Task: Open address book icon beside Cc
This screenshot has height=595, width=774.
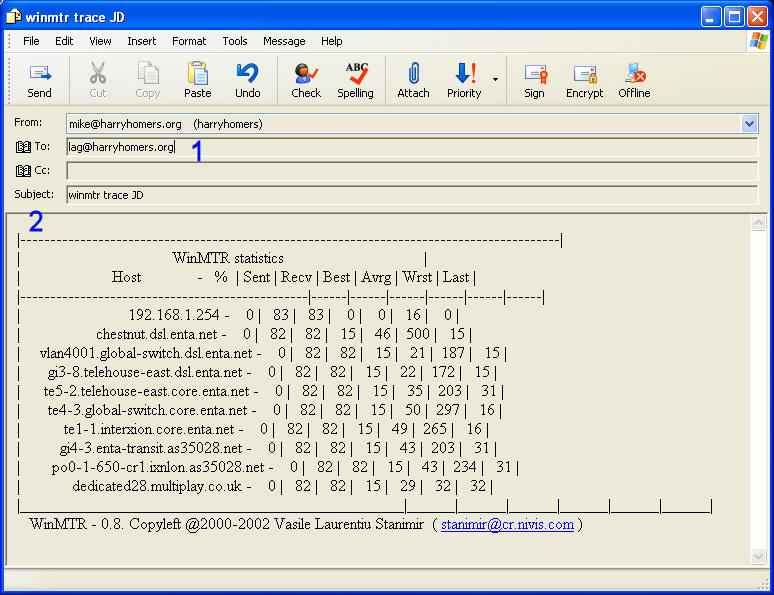Action: click(x=23, y=171)
